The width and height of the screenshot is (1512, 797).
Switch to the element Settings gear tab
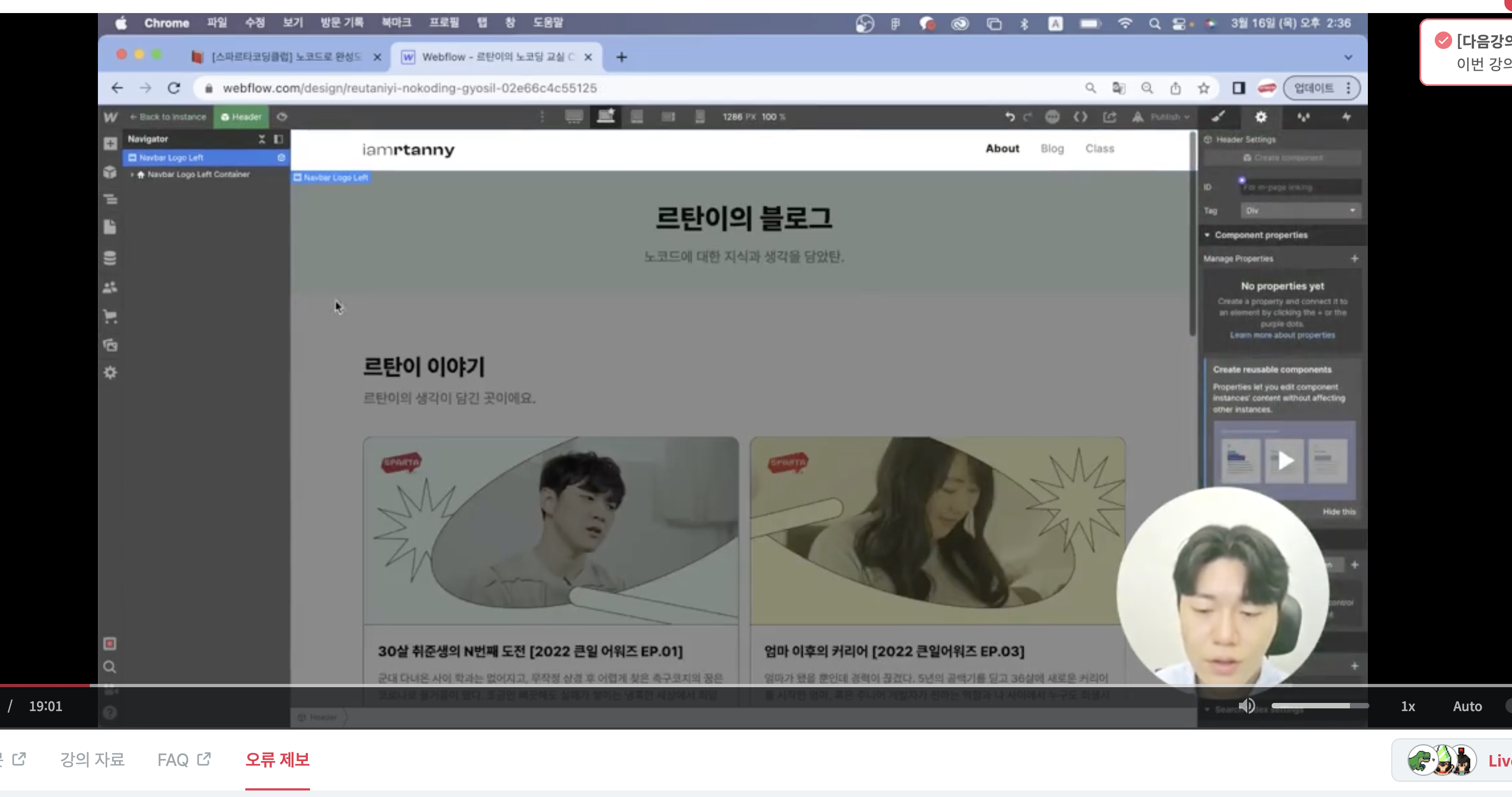1261,117
